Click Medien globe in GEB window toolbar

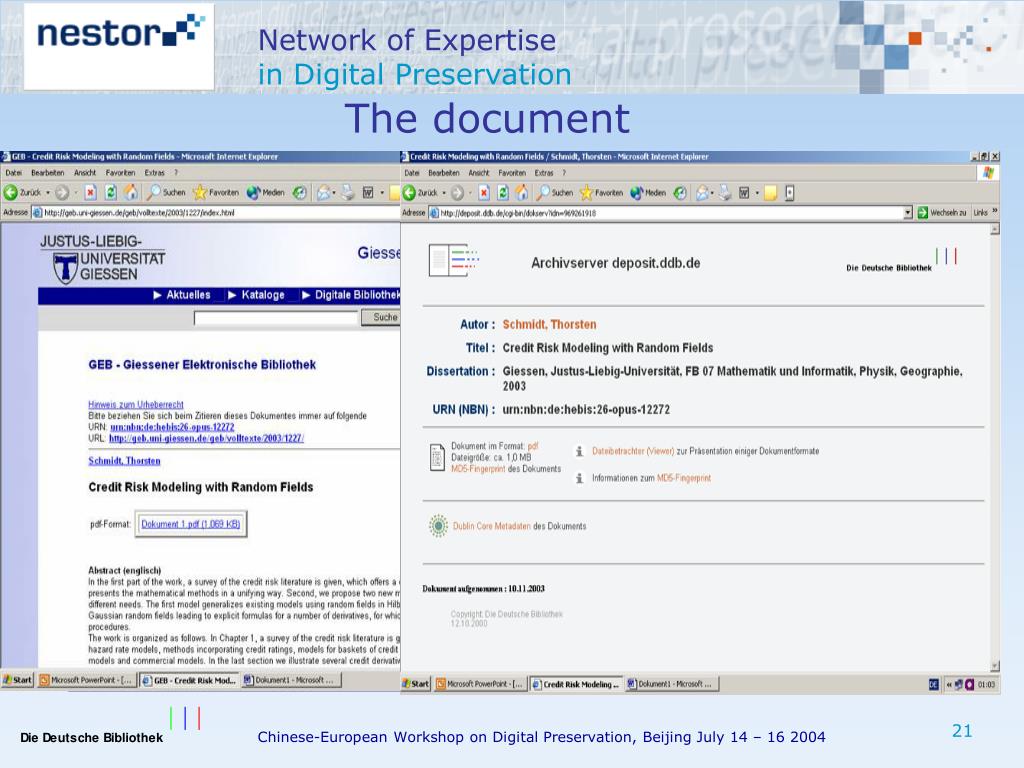[253, 193]
